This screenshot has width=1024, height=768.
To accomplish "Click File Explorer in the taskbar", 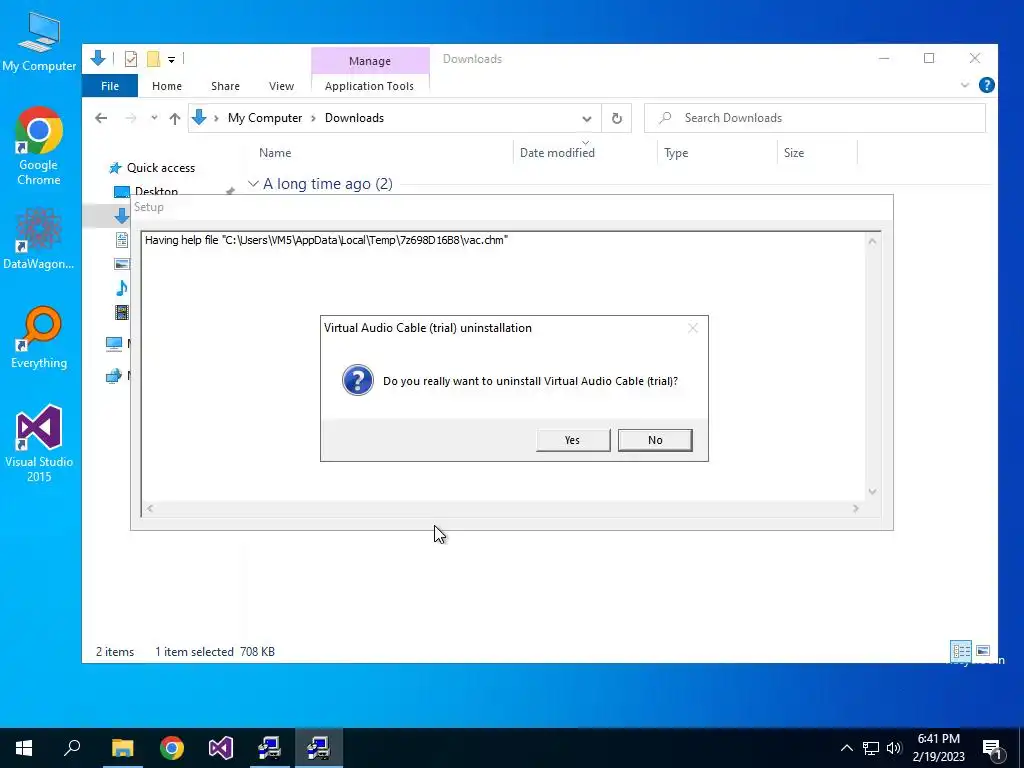I will click(x=122, y=748).
